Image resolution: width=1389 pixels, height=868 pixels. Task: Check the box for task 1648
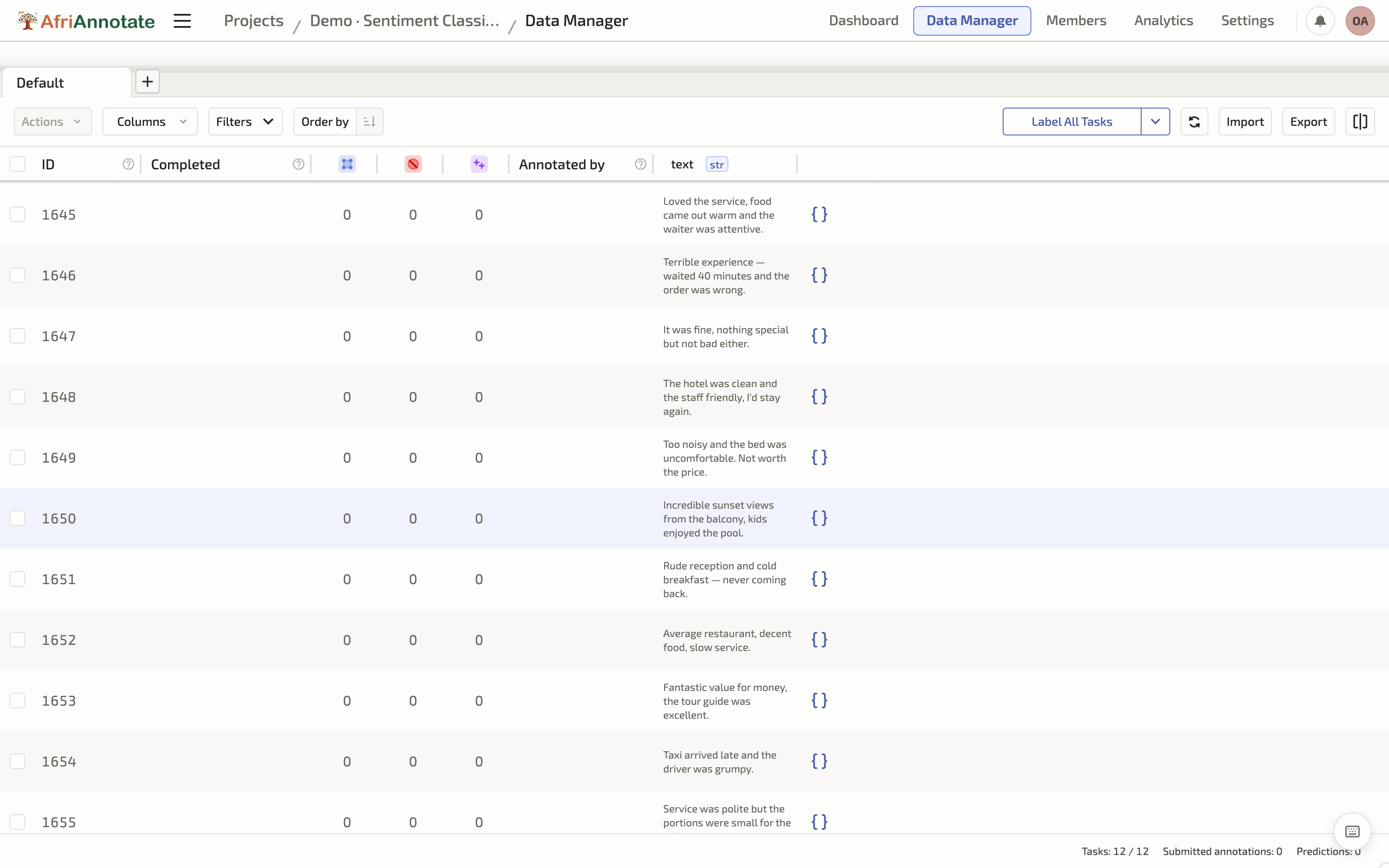pos(17,397)
